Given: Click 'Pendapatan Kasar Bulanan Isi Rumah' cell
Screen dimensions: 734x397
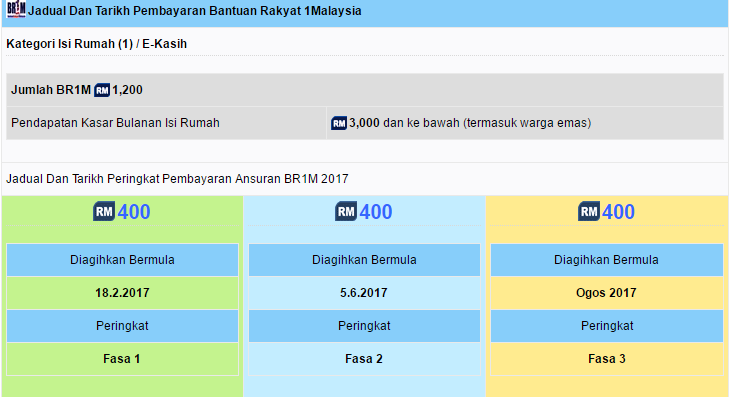Looking at the screenshot, I should (166, 123).
